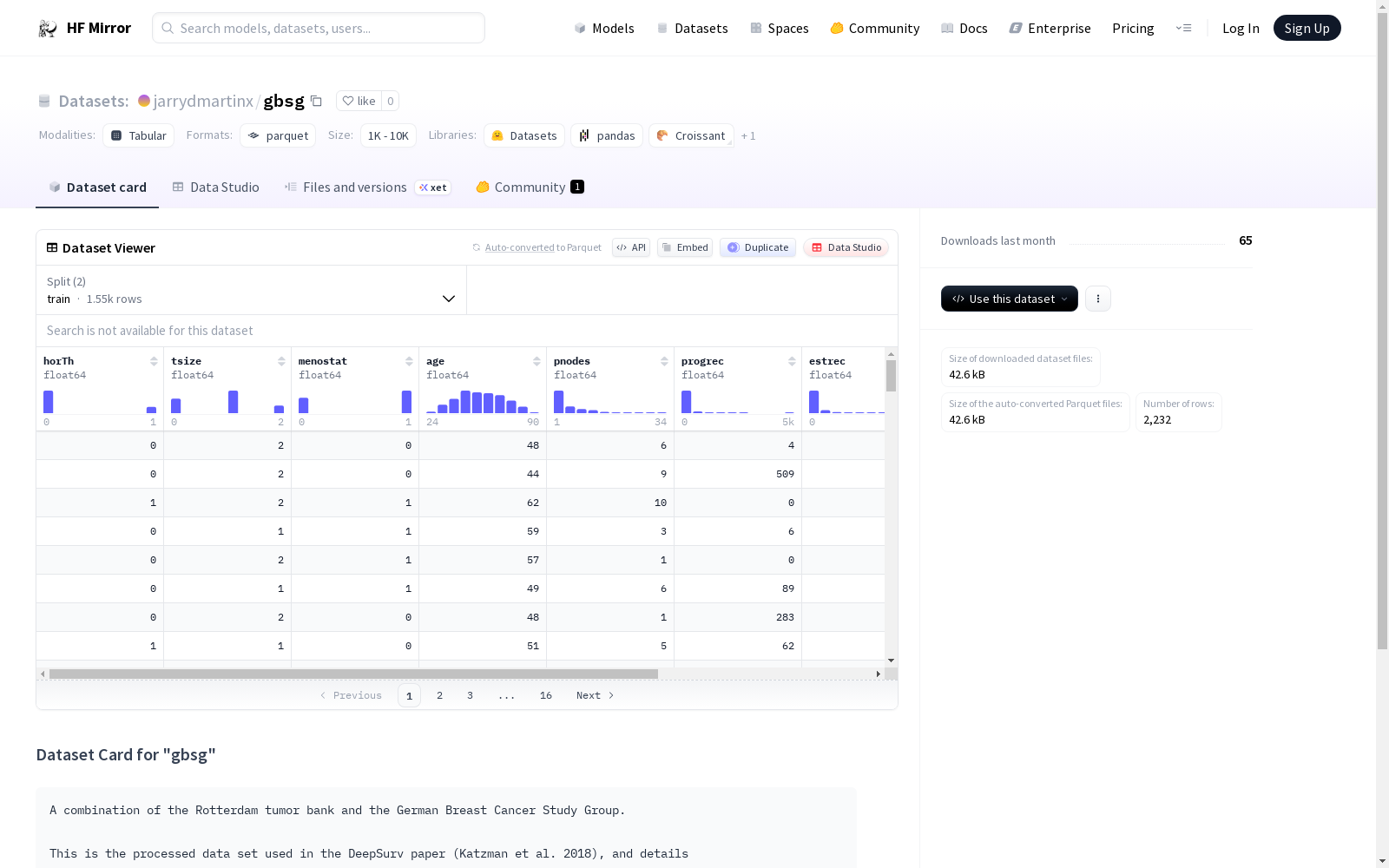Viewport: 1389px width, 868px height.
Task: Copy dataset name with copy icon
Action: 317,102
